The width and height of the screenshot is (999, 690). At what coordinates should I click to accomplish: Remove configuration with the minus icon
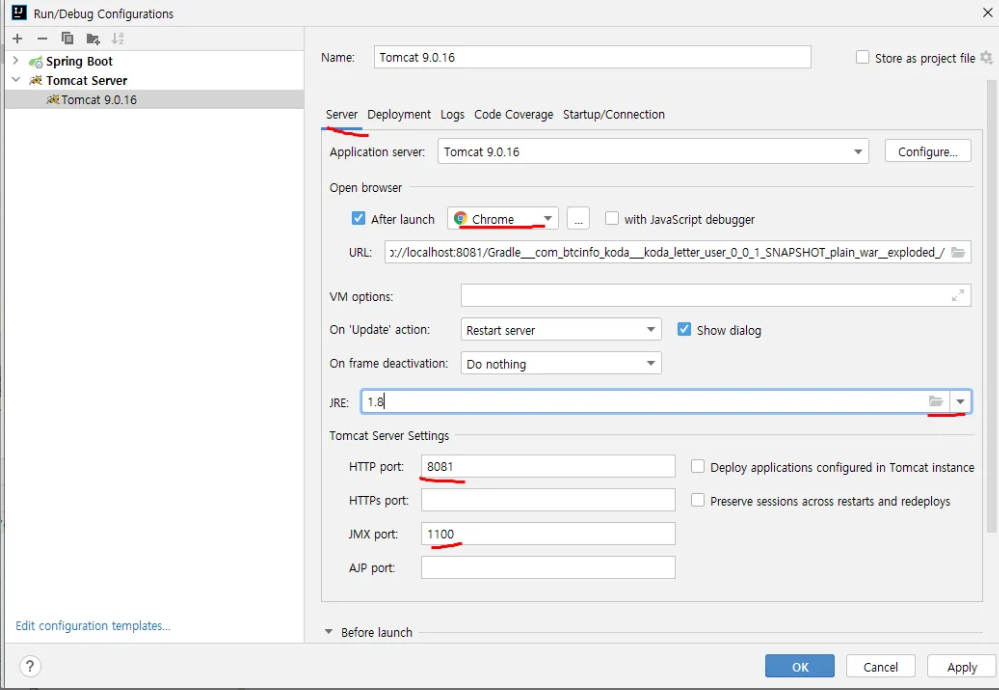pyautogui.click(x=42, y=39)
